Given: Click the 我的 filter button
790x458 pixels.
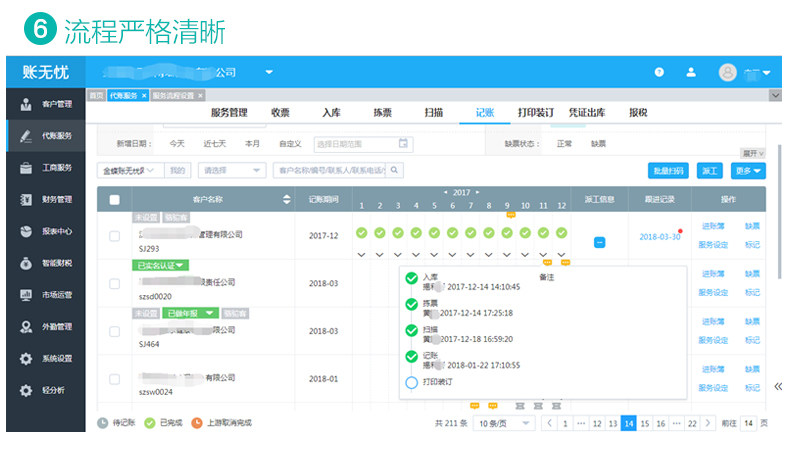Looking at the screenshot, I should [177, 170].
